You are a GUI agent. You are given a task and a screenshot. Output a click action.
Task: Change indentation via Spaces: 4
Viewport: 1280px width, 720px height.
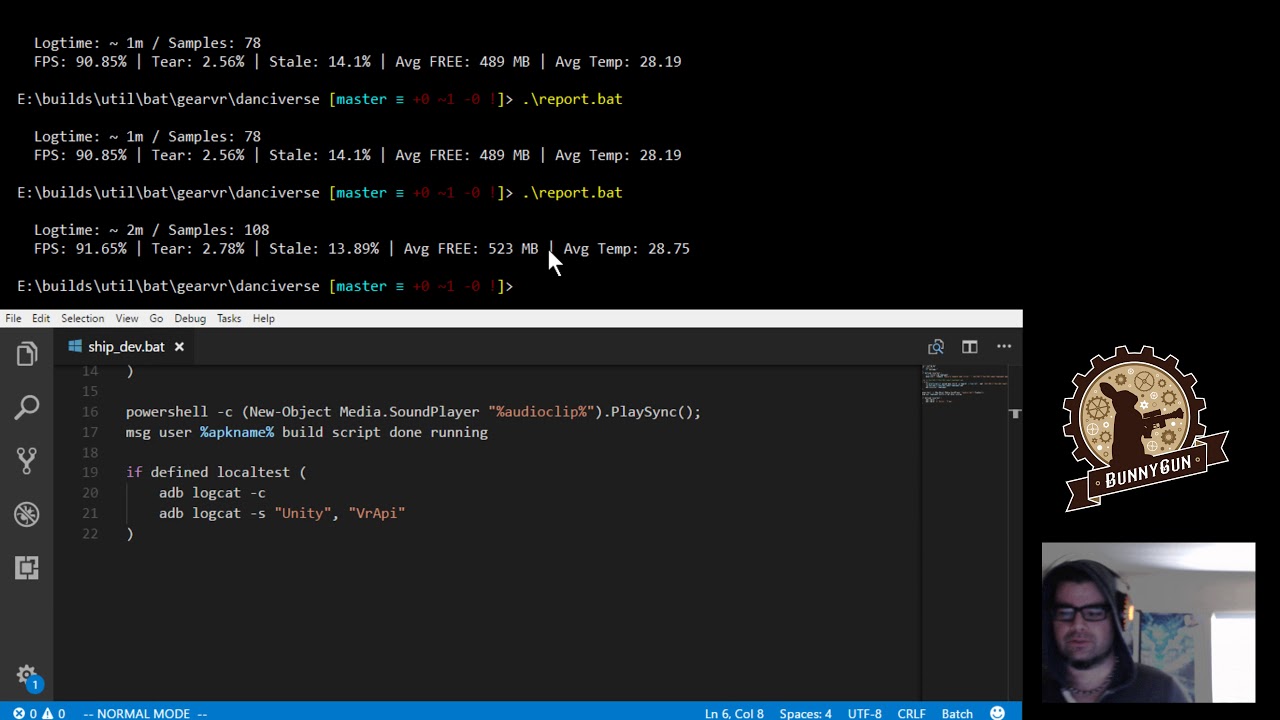point(805,713)
